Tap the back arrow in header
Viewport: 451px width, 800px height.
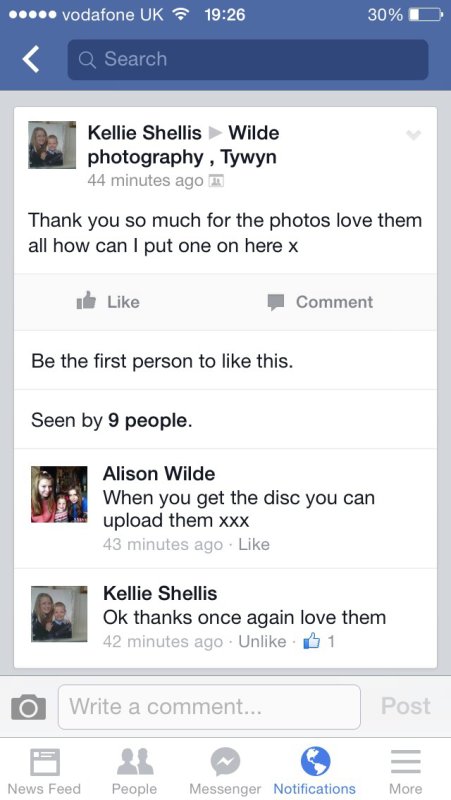pos(31,59)
